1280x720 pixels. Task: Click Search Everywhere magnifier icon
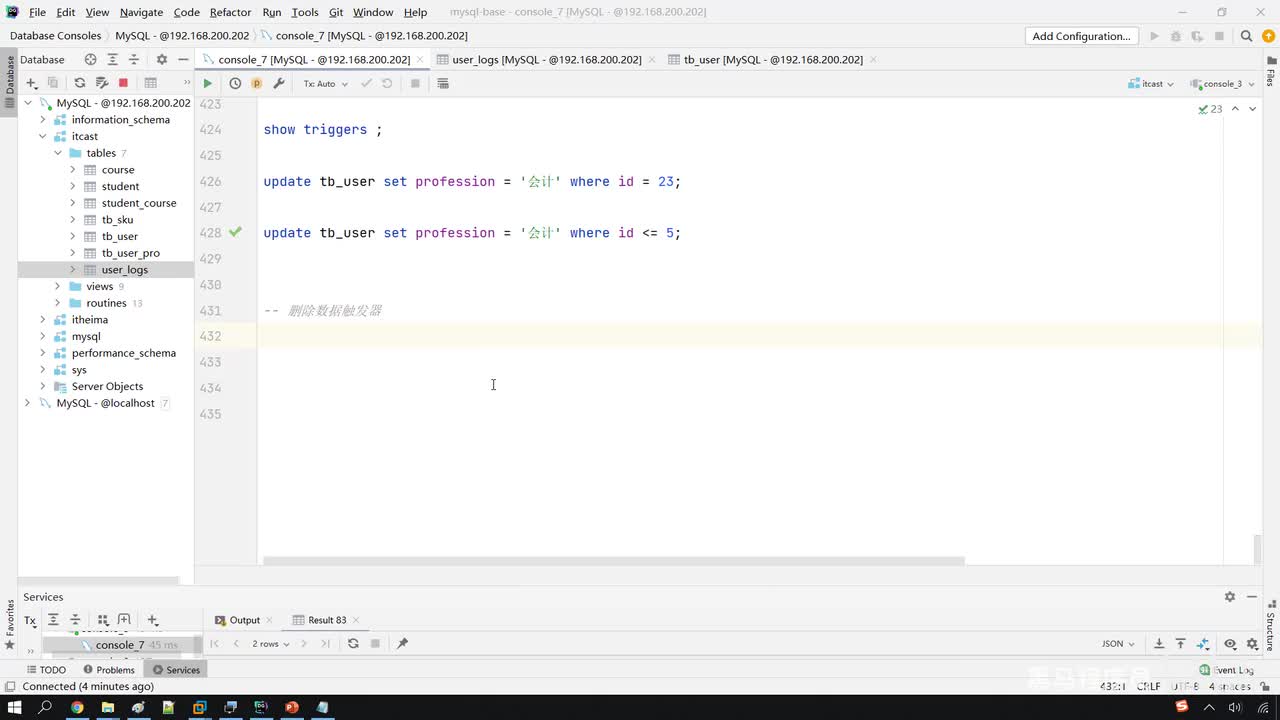pyautogui.click(x=1246, y=36)
